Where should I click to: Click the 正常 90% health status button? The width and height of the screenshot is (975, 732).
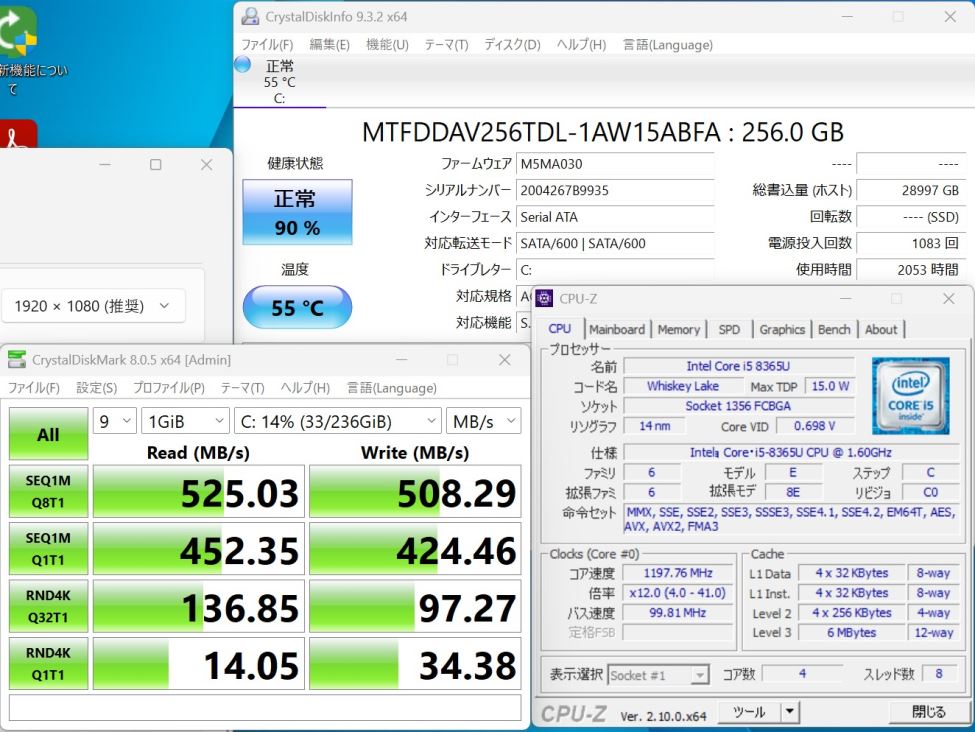[x=297, y=212]
